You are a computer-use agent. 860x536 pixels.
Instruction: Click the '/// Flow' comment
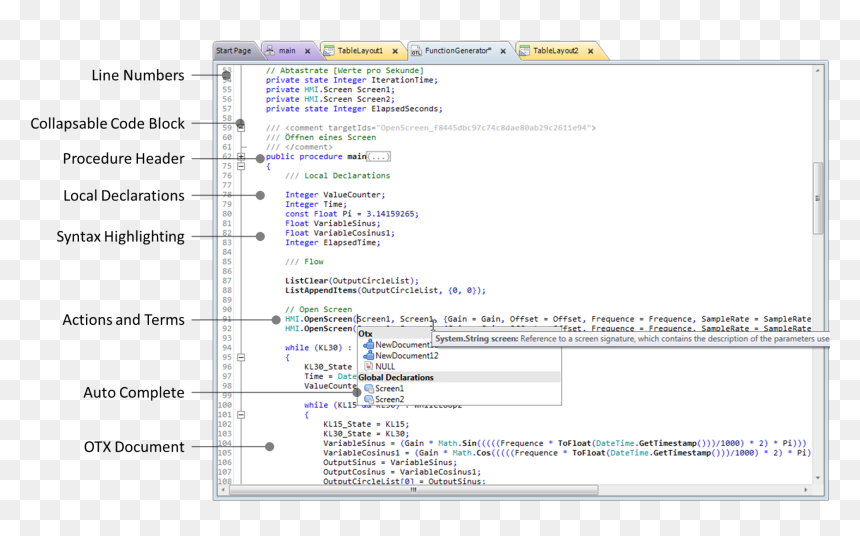pos(304,262)
